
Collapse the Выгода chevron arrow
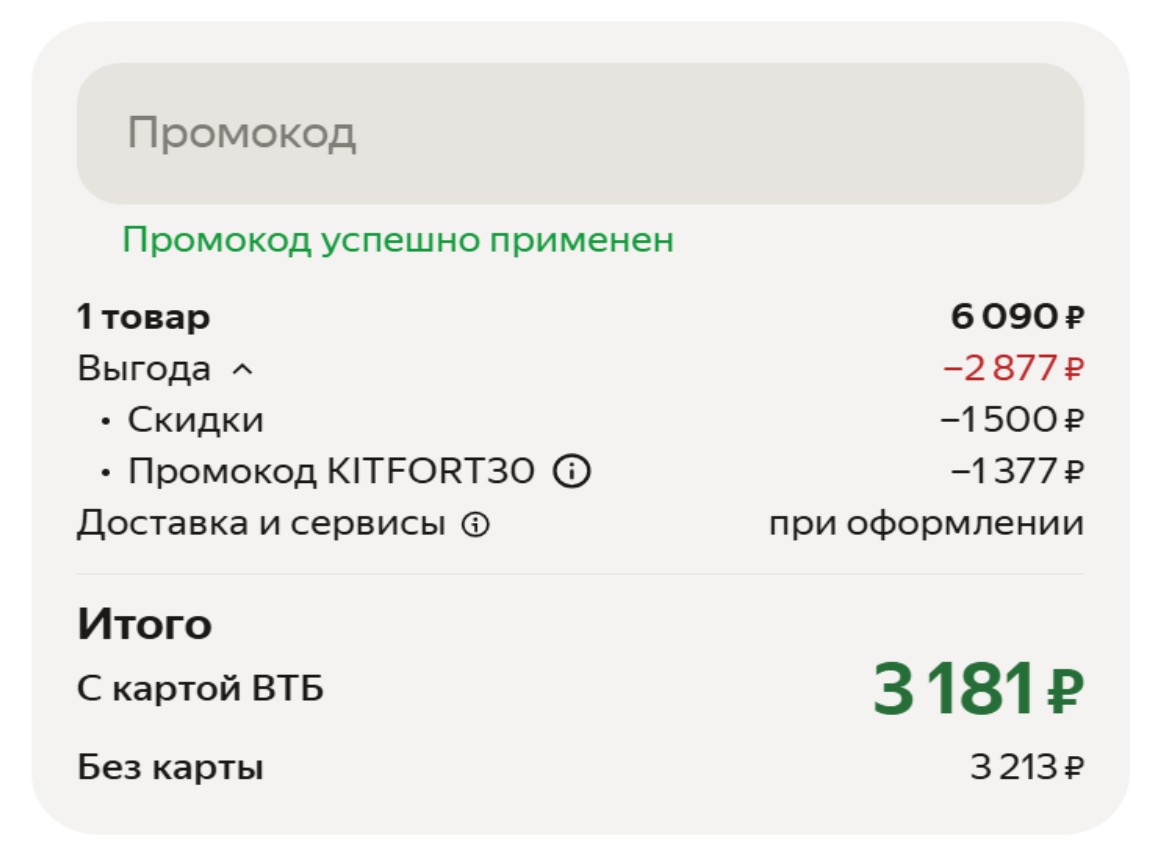[242, 370]
